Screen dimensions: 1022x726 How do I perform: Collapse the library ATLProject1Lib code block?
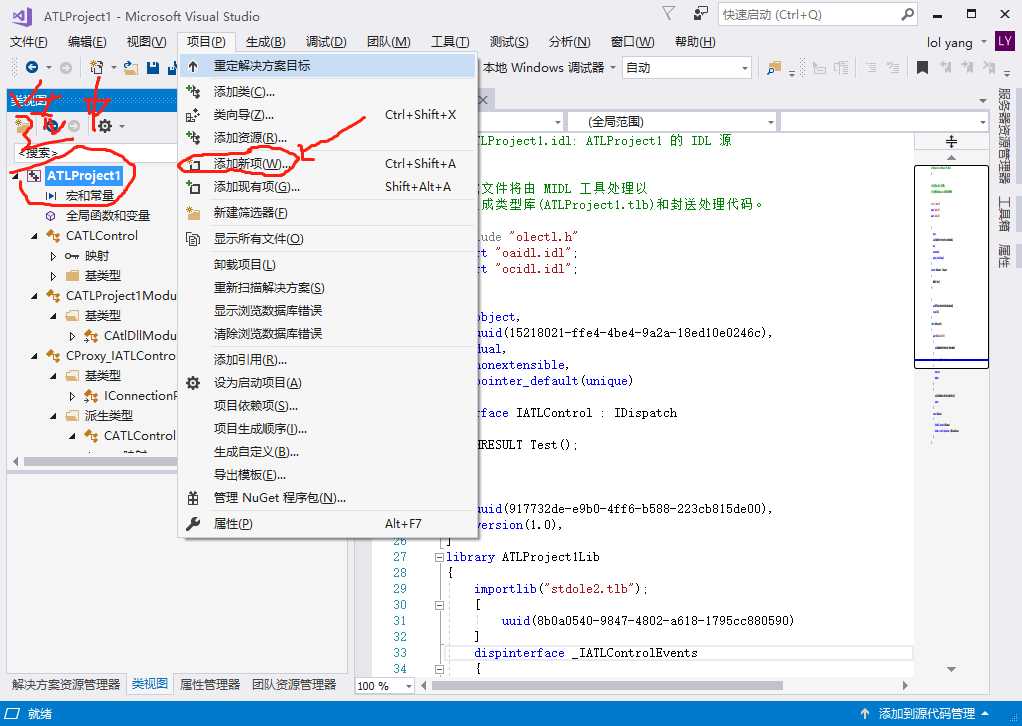pyautogui.click(x=439, y=557)
